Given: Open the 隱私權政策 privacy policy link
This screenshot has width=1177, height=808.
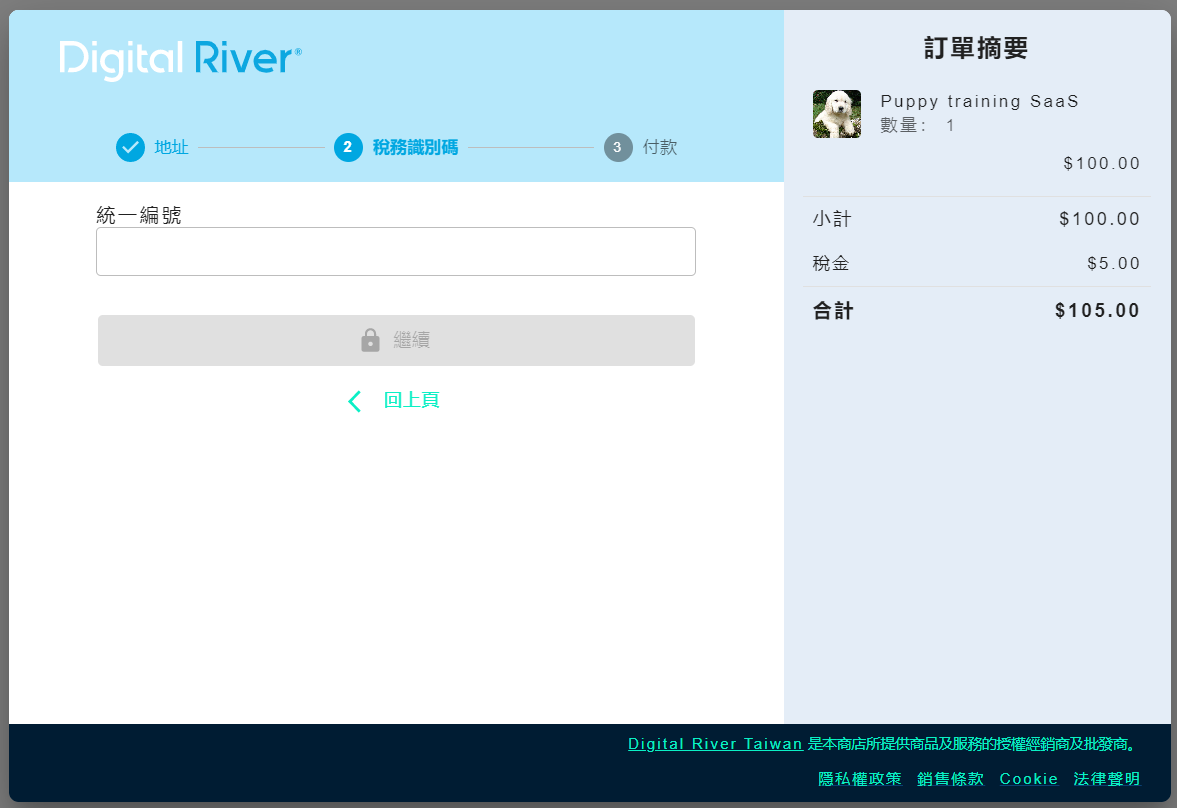Looking at the screenshot, I should [x=860, y=778].
